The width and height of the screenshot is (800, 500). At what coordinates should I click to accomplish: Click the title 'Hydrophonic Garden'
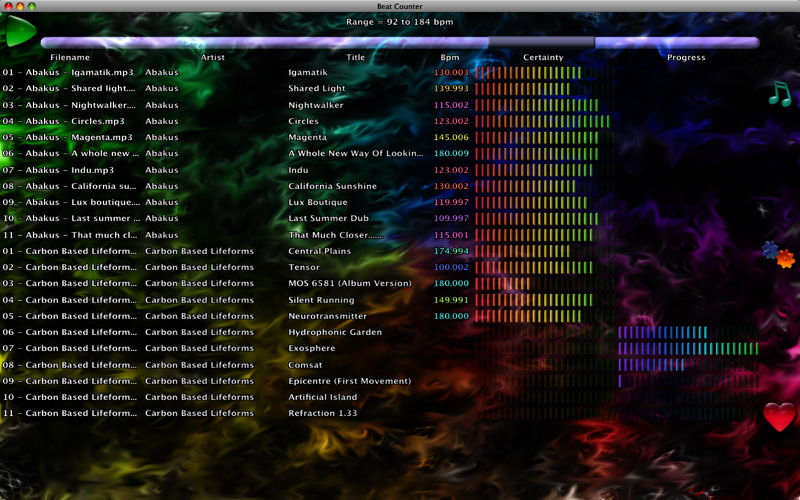(x=335, y=332)
